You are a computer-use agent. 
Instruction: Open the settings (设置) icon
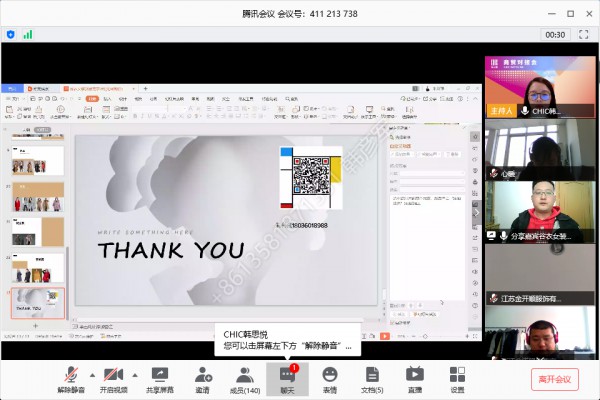click(457, 374)
